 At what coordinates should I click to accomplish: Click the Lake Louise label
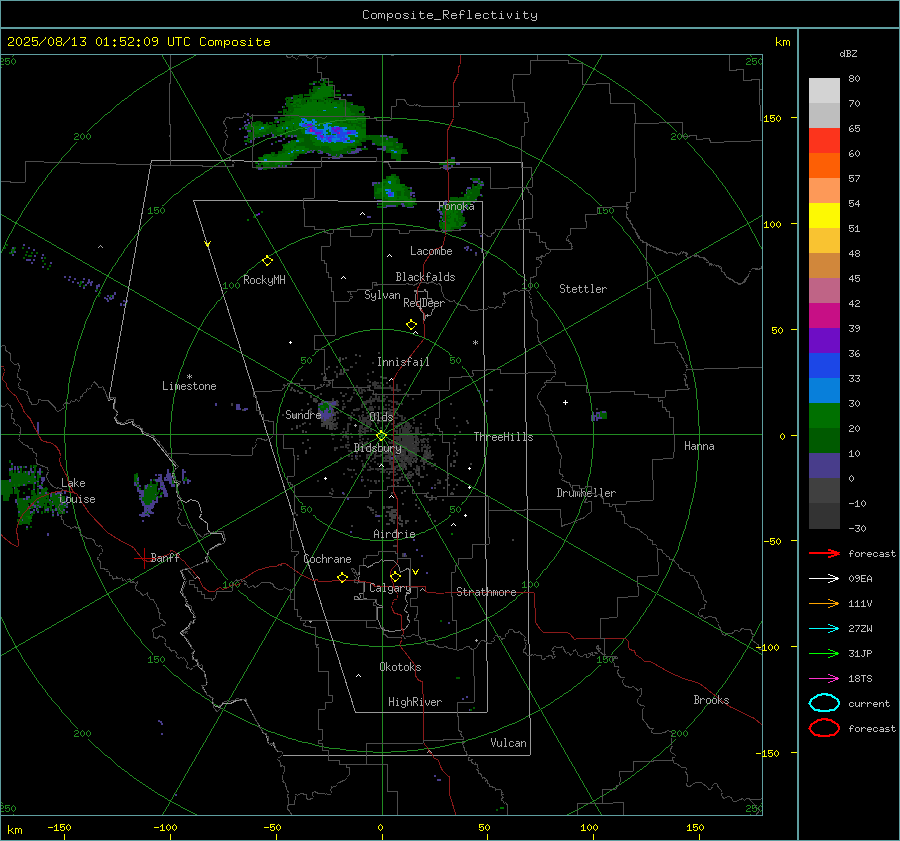click(77, 491)
